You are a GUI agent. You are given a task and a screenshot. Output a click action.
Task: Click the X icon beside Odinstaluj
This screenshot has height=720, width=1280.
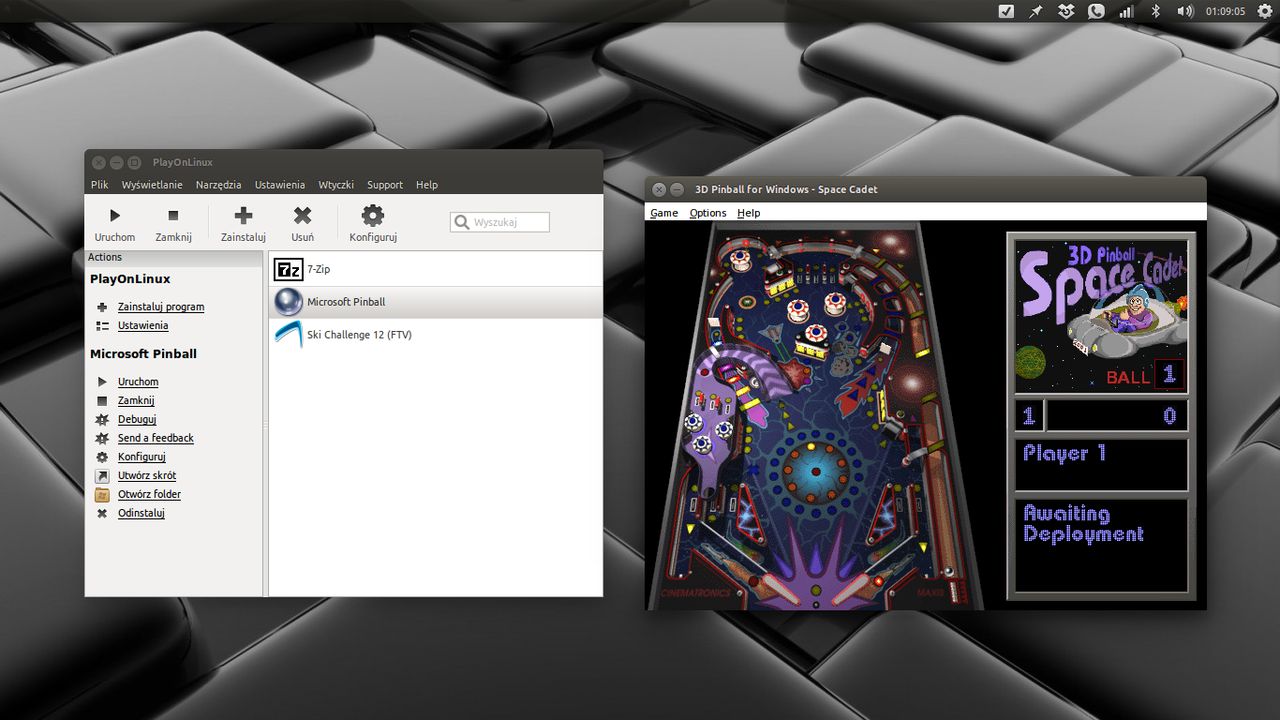click(102, 513)
